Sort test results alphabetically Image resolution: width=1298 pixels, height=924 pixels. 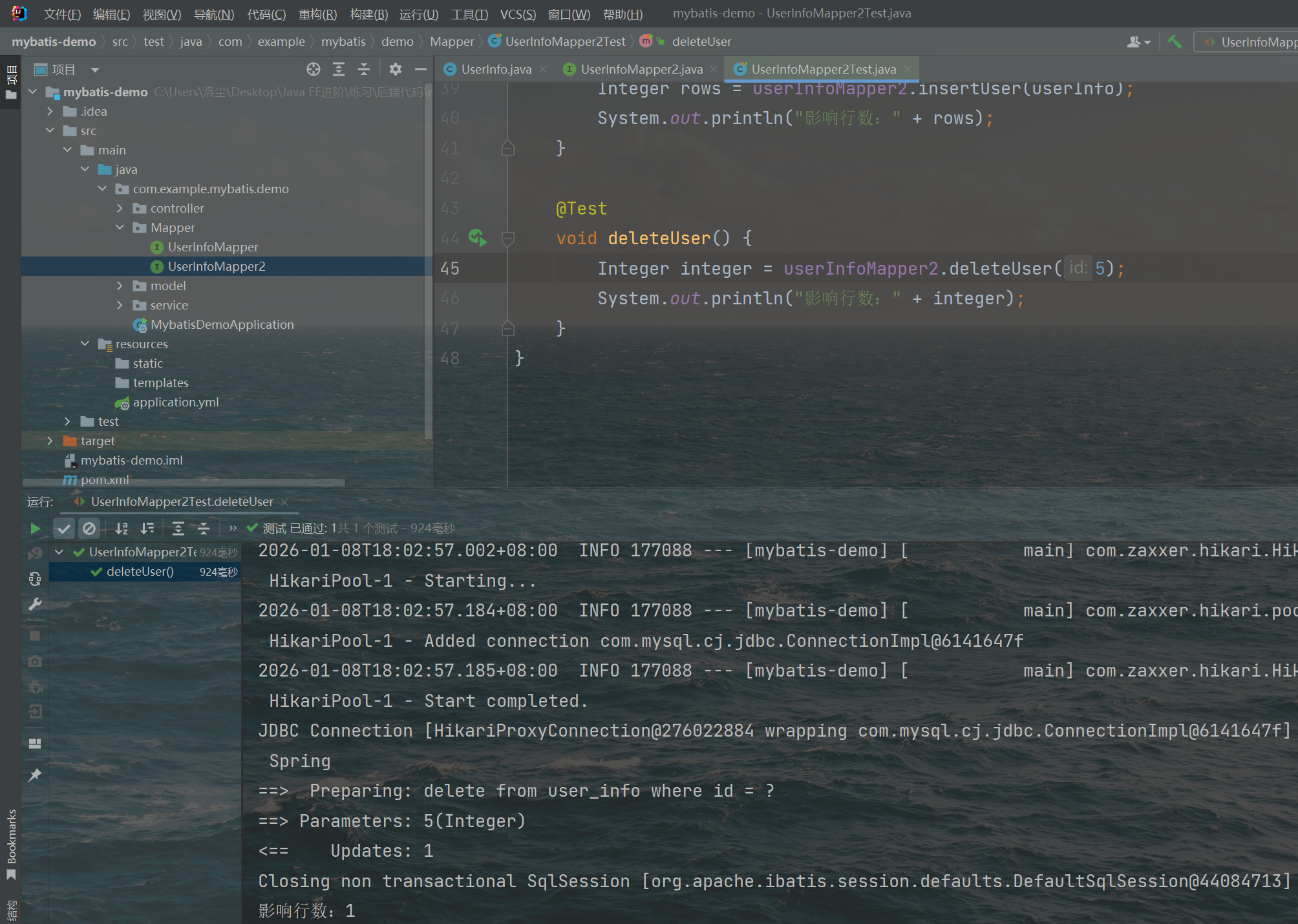click(122, 529)
